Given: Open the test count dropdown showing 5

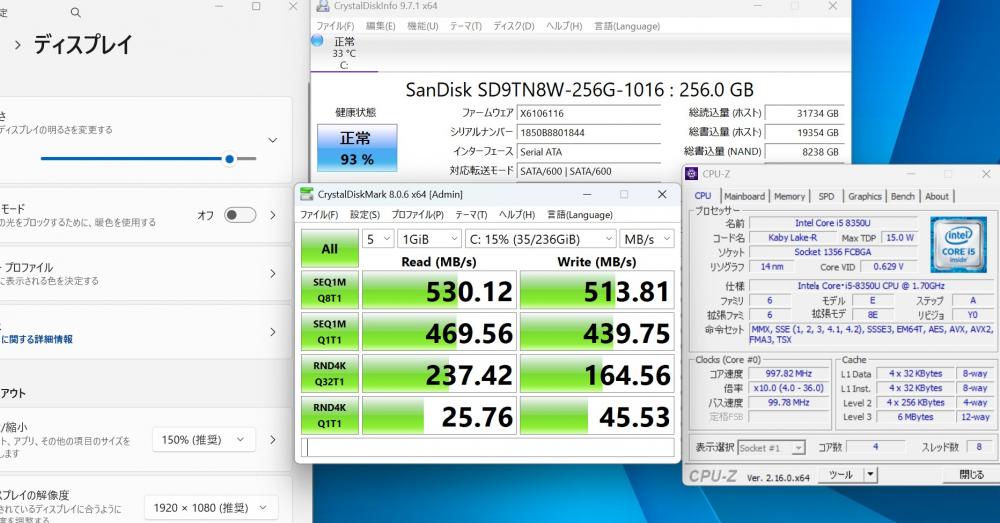Looking at the screenshot, I should 378,239.
